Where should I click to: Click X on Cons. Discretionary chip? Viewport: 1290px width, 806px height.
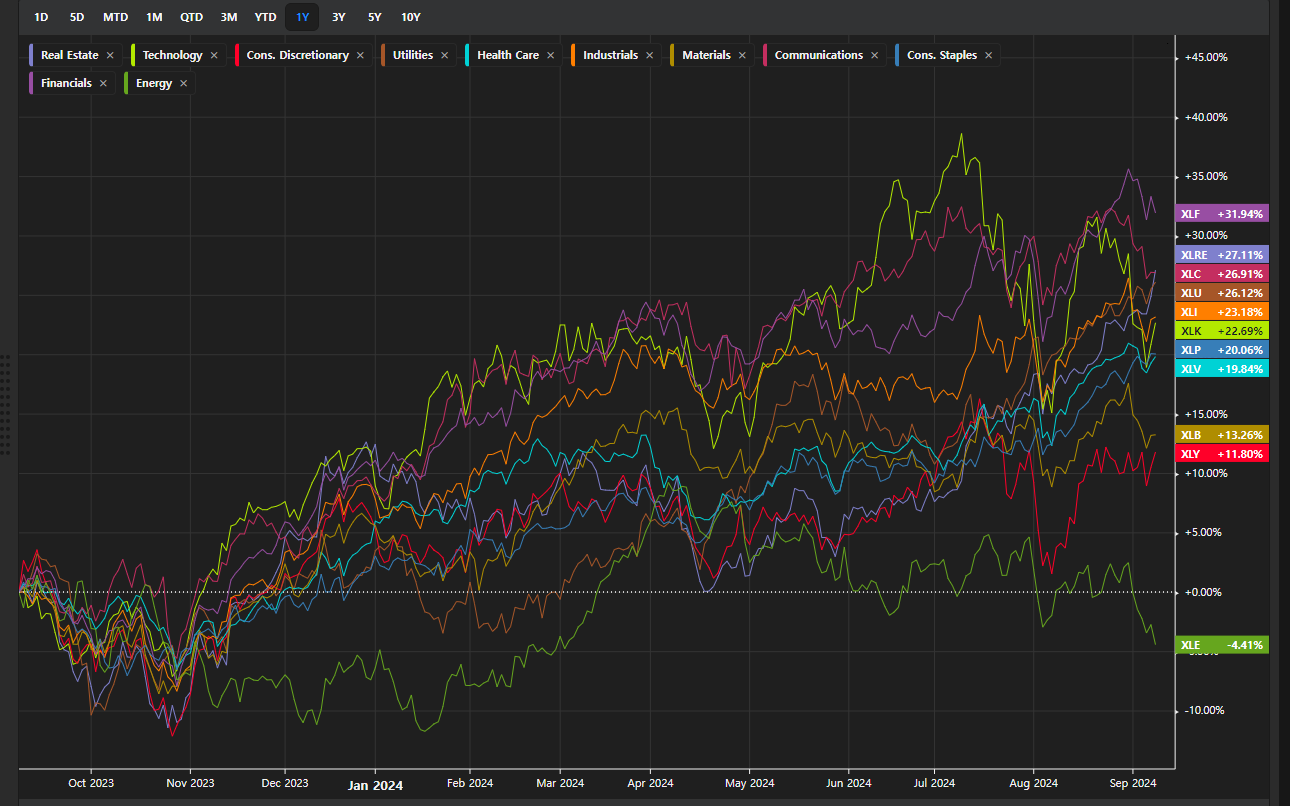(x=360, y=56)
